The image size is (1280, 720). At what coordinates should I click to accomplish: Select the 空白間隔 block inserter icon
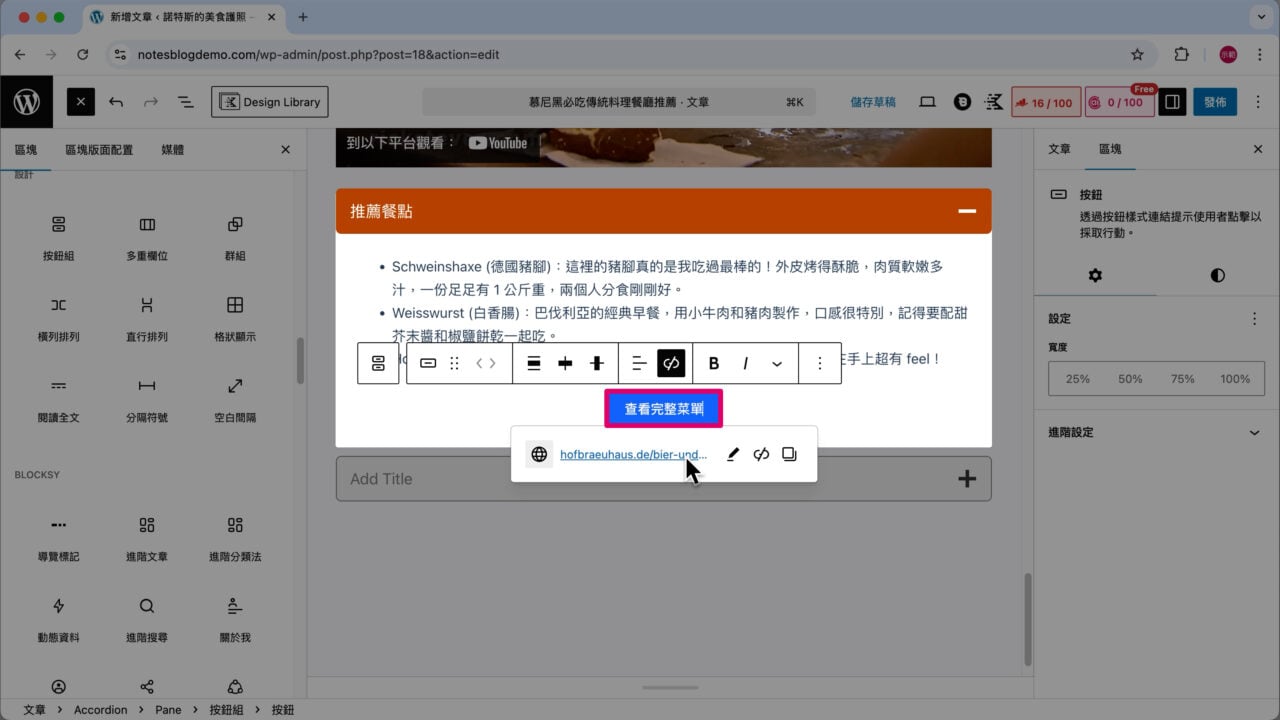click(234, 386)
